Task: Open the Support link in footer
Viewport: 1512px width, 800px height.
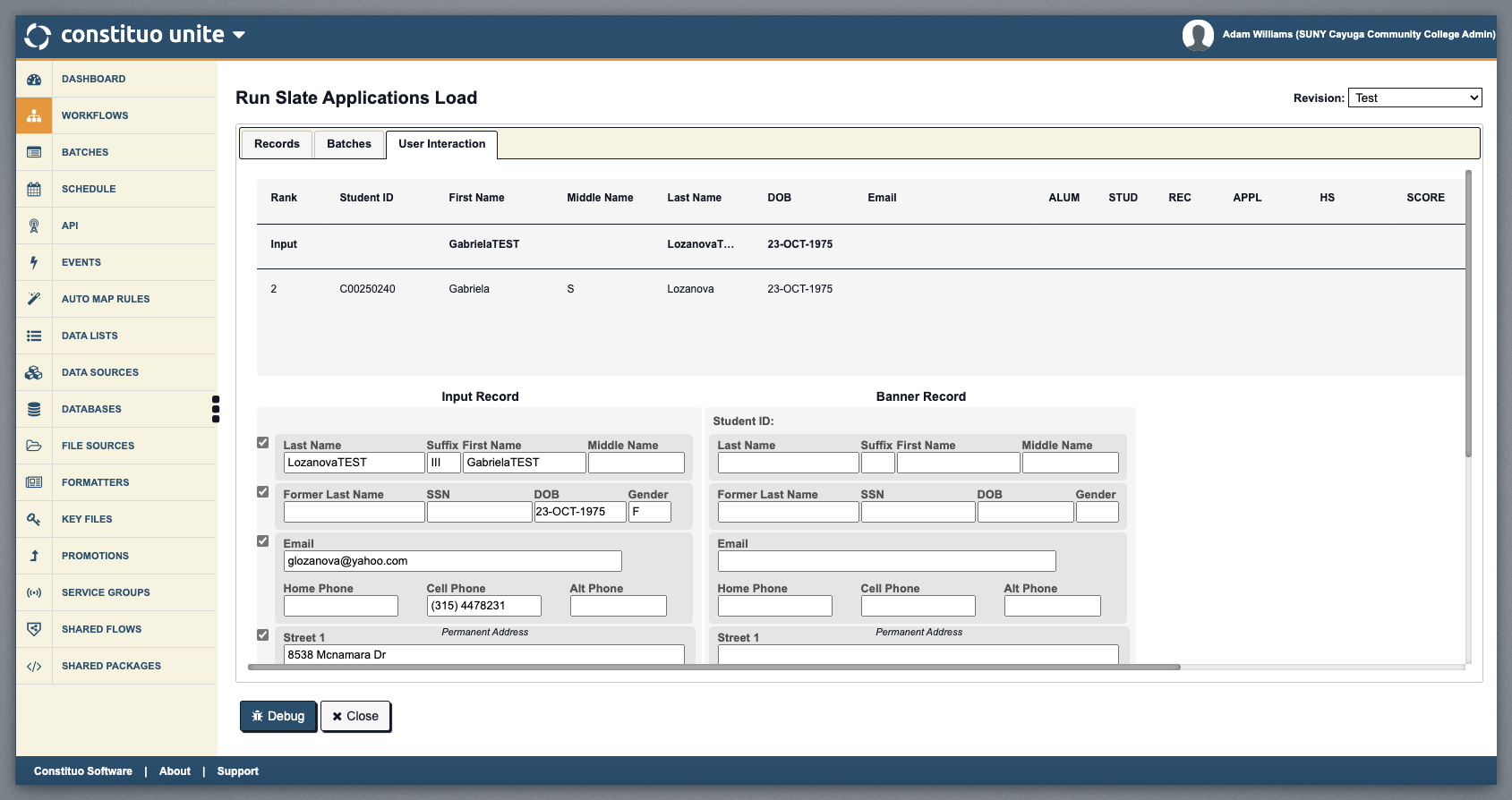Action: pos(237,771)
